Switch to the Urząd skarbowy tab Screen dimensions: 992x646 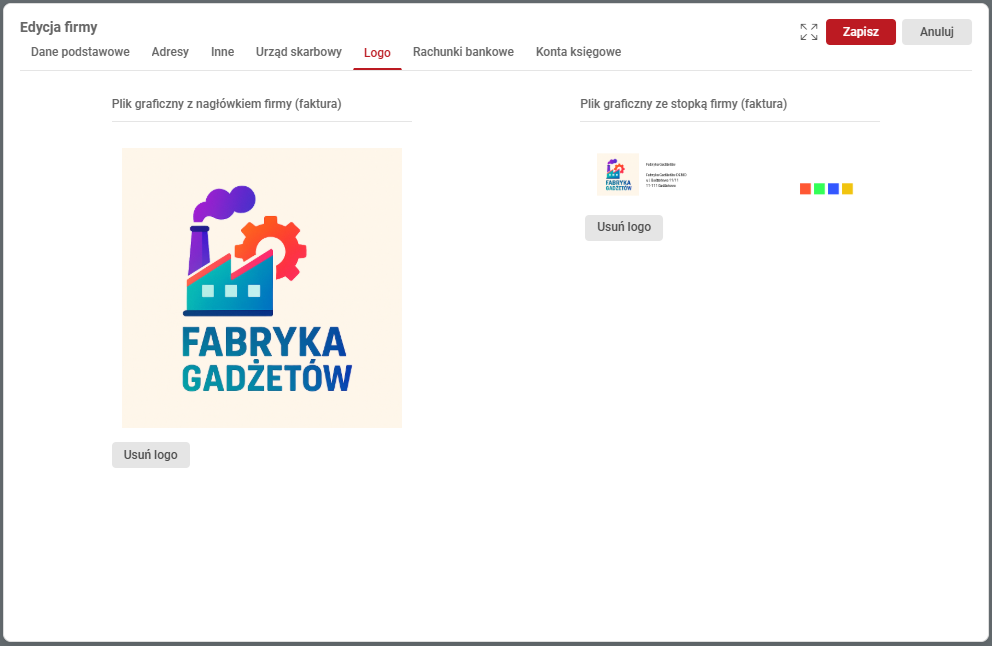(298, 52)
